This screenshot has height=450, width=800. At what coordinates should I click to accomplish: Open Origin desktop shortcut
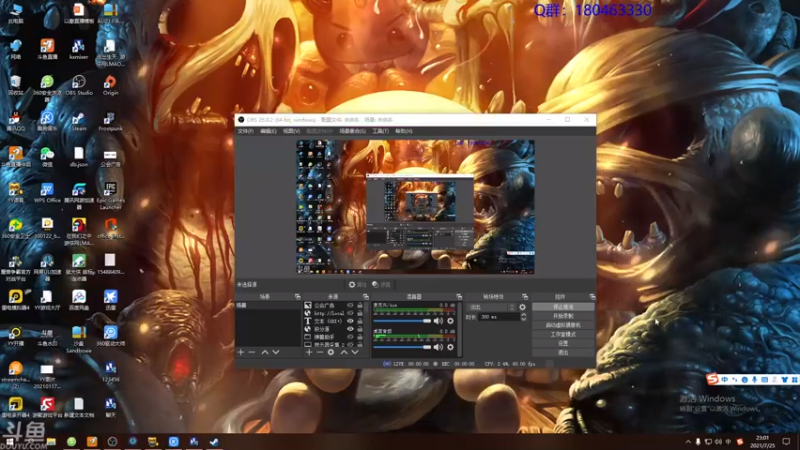click(x=110, y=85)
